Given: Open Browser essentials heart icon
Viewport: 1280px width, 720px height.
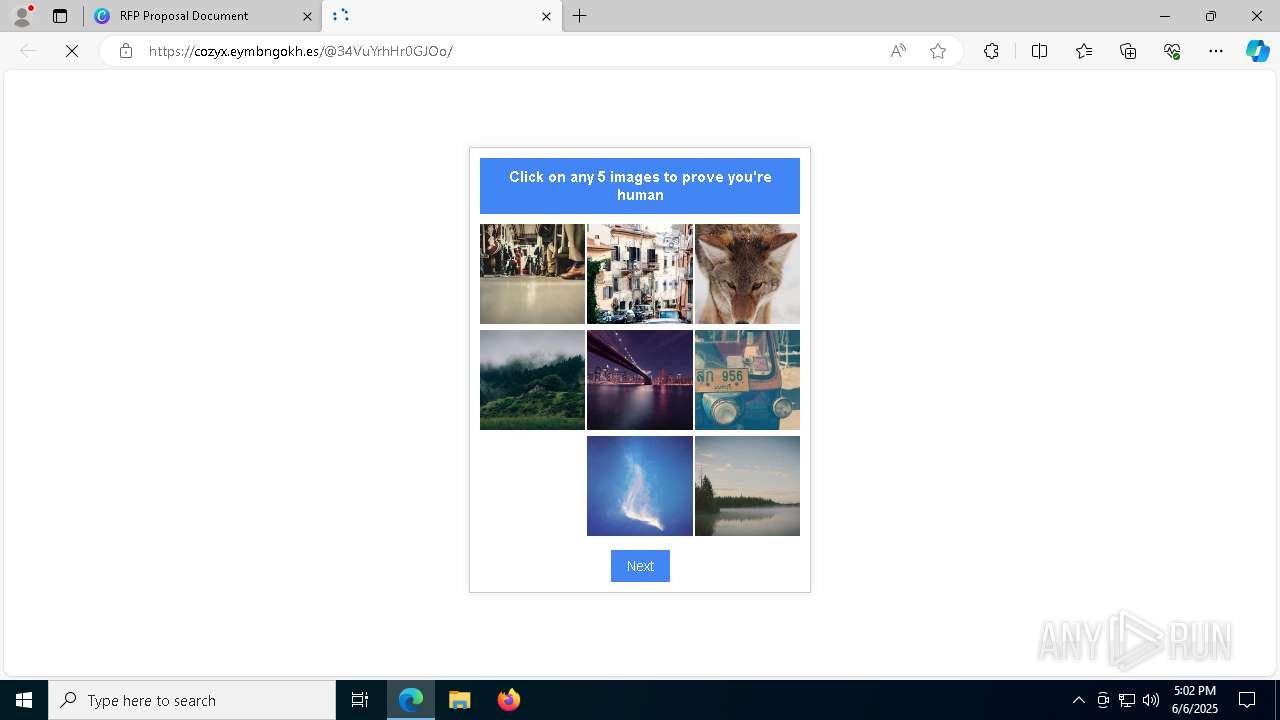Looking at the screenshot, I should point(1172,51).
